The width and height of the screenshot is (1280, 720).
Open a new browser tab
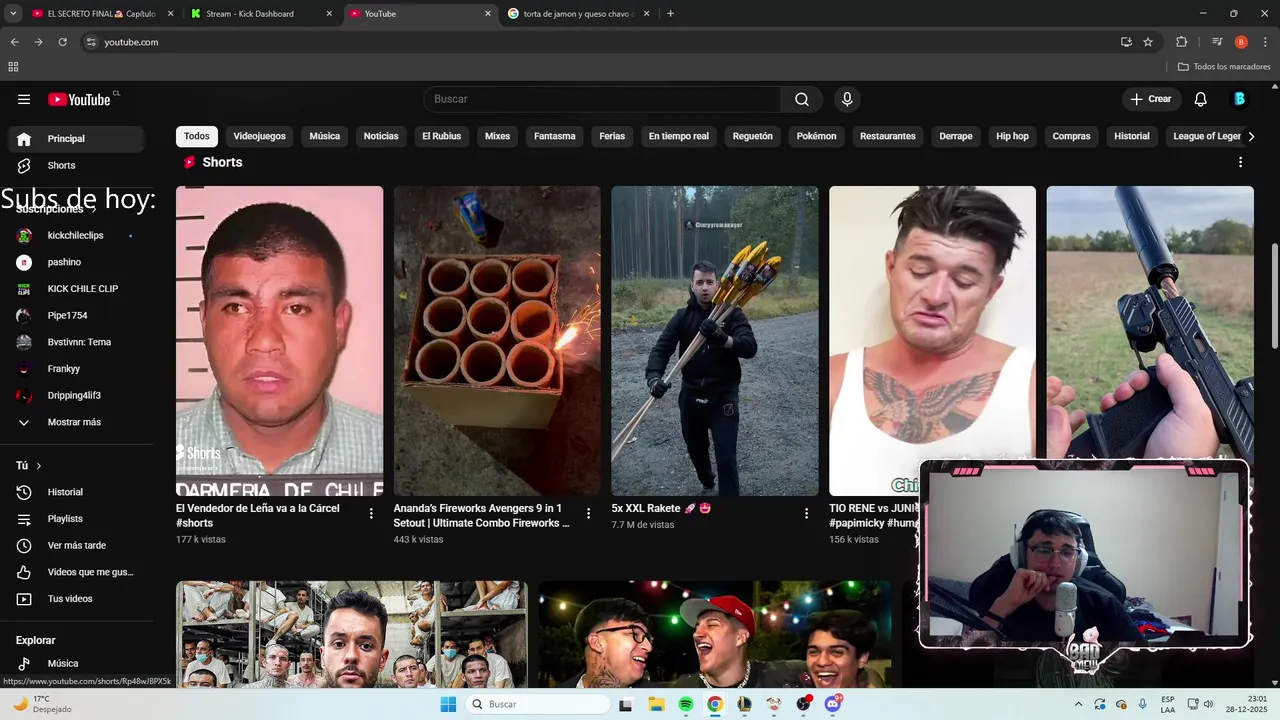point(670,14)
